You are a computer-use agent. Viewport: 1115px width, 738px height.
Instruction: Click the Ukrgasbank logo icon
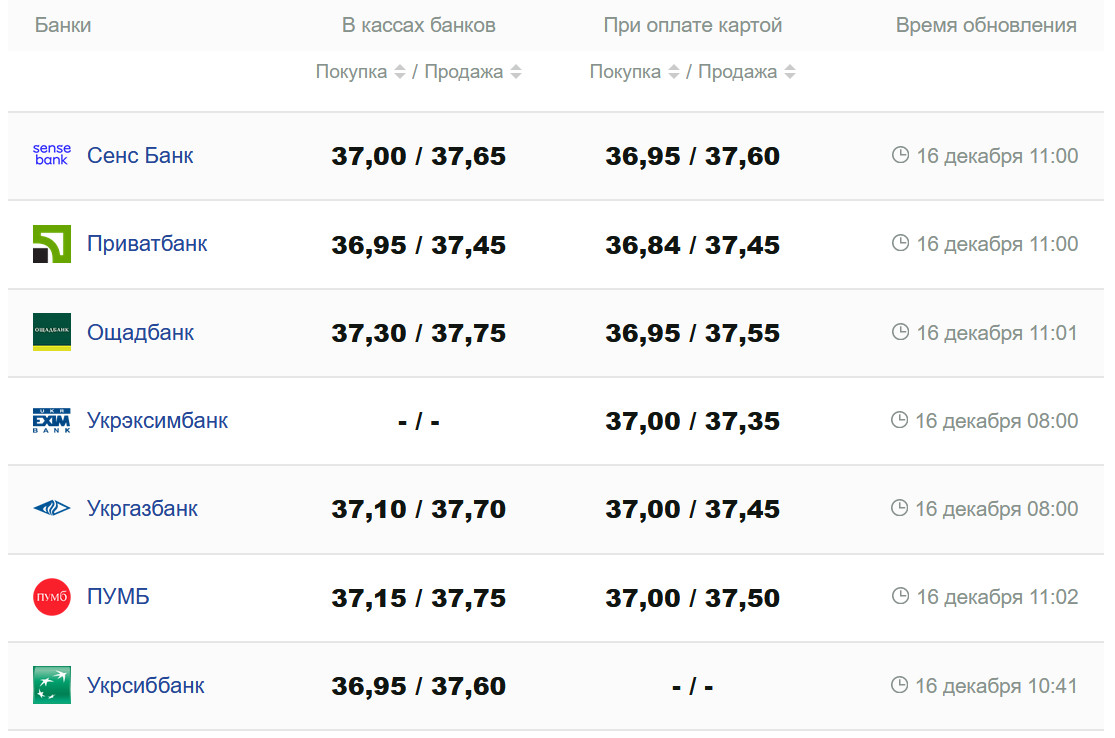tap(51, 509)
